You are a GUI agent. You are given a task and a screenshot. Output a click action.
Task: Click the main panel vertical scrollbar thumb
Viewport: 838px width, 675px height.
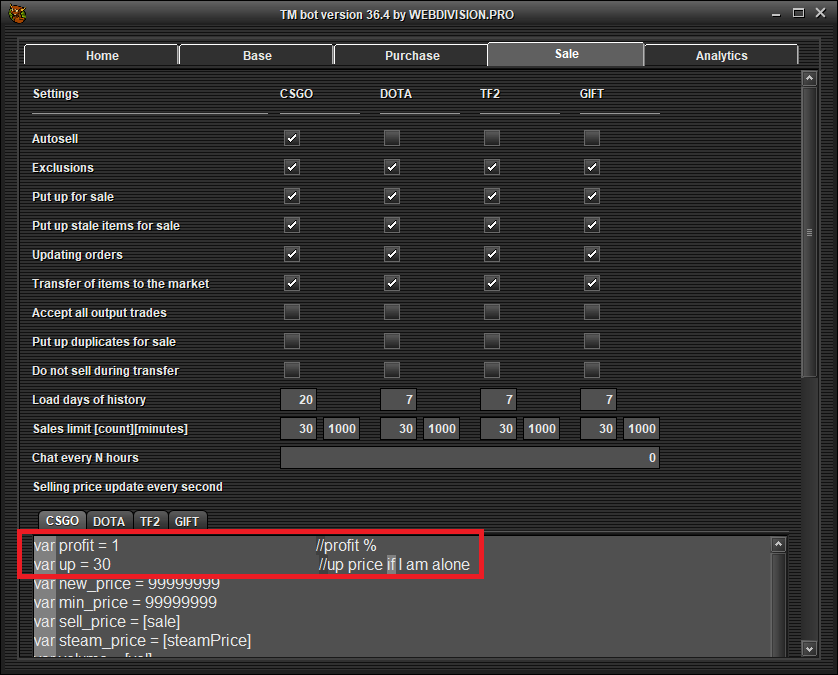tap(809, 232)
